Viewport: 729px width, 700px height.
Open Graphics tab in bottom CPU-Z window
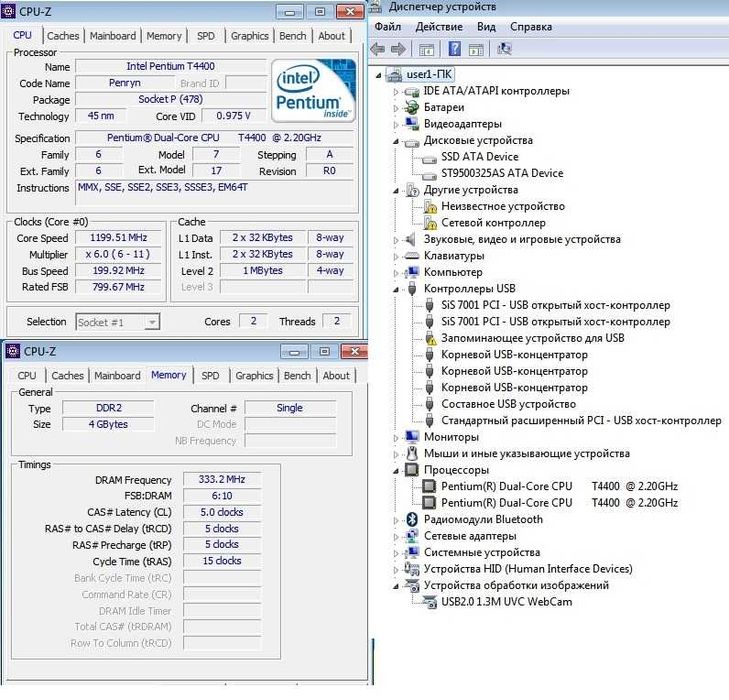click(254, 376)
